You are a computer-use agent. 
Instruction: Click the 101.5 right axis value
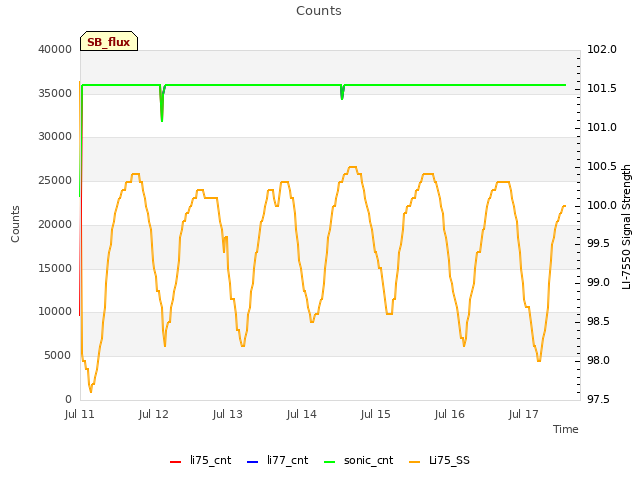click(x=602, y=89)
